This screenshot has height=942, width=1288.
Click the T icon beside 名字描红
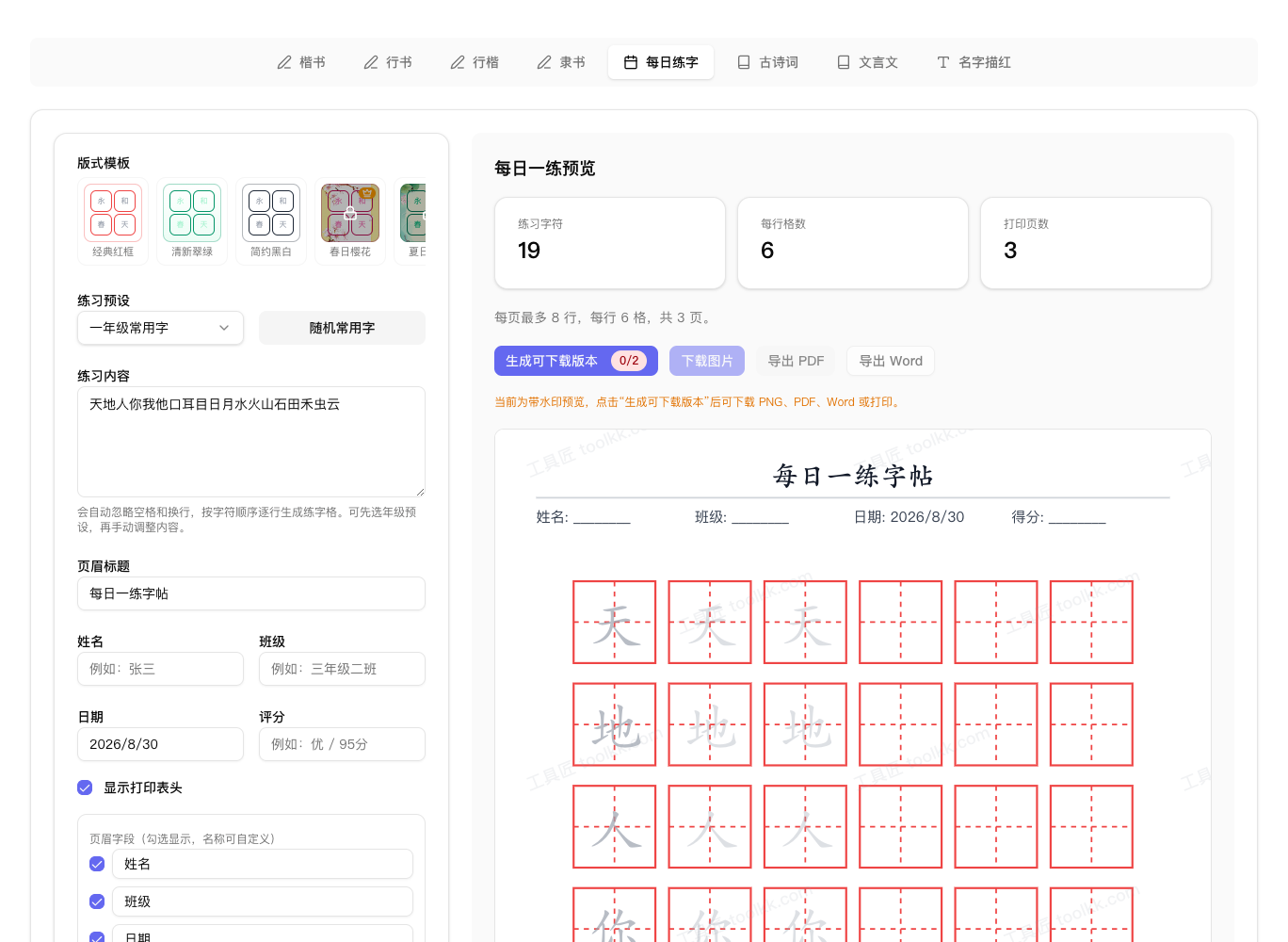943,62
